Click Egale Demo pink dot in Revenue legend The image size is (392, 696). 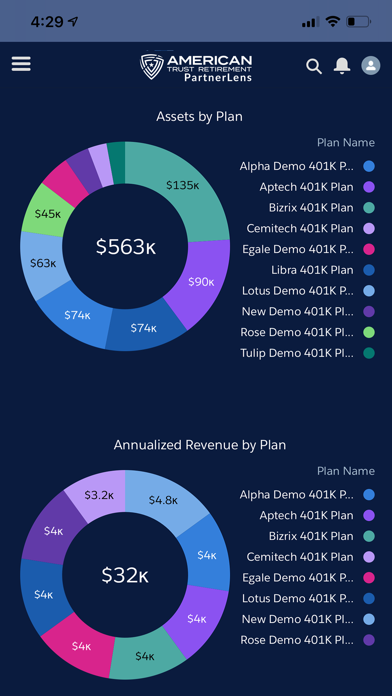[x=368, y=577]
